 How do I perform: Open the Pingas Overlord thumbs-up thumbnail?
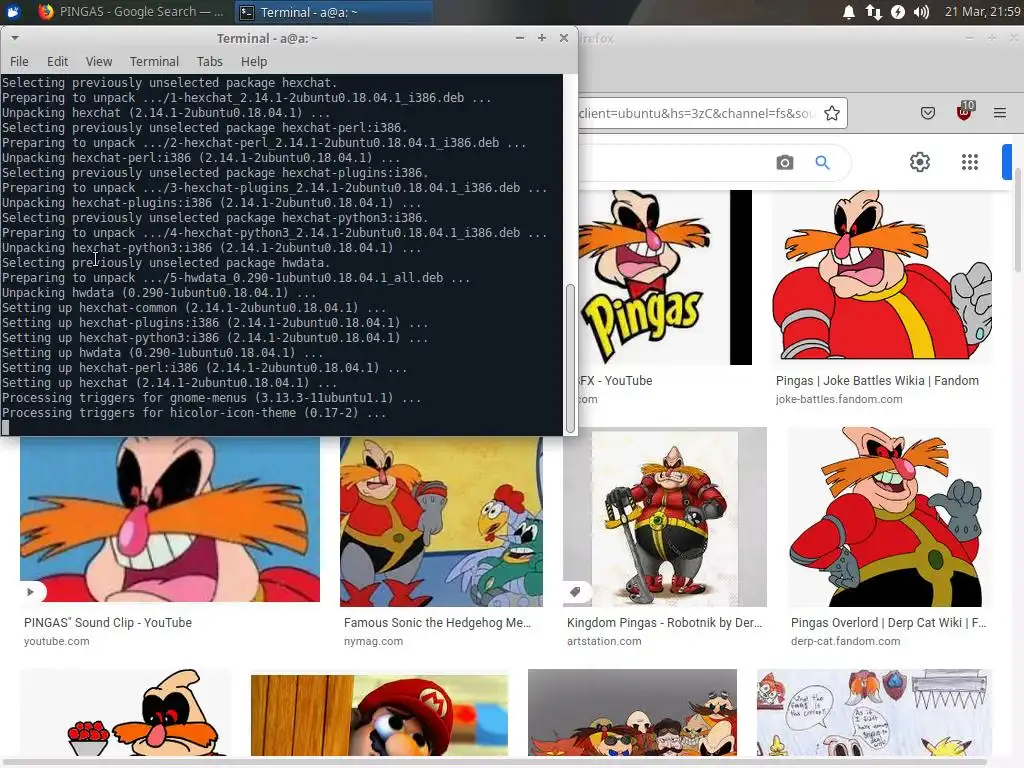point(889,517)
